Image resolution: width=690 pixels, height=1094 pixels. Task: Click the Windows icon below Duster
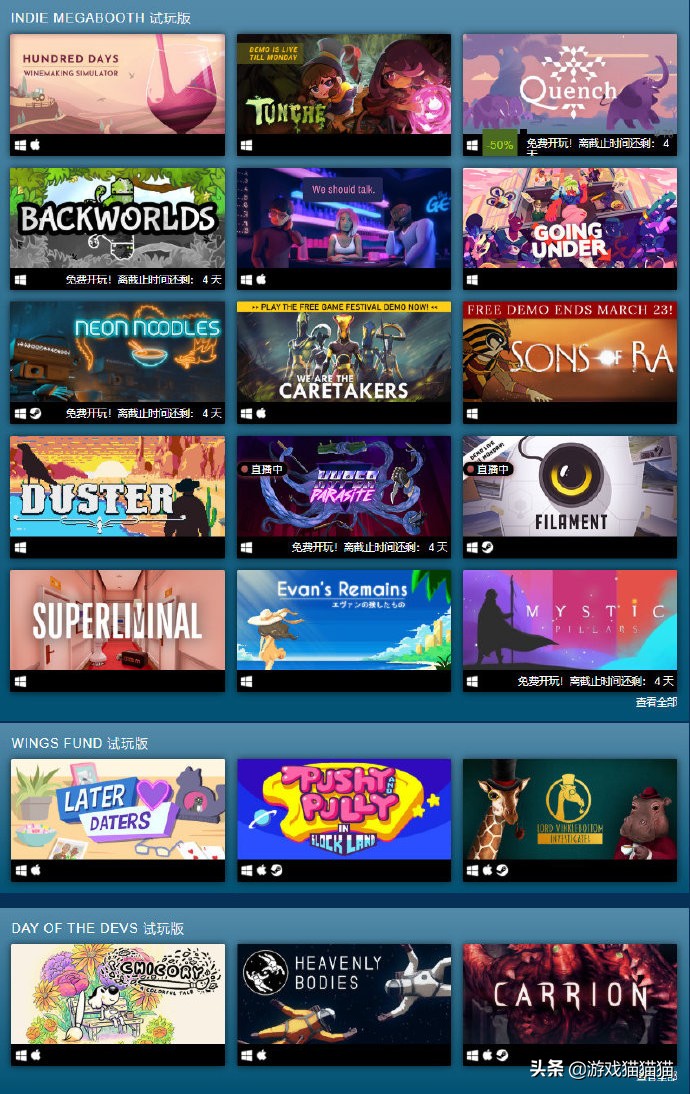click(20, 548)
